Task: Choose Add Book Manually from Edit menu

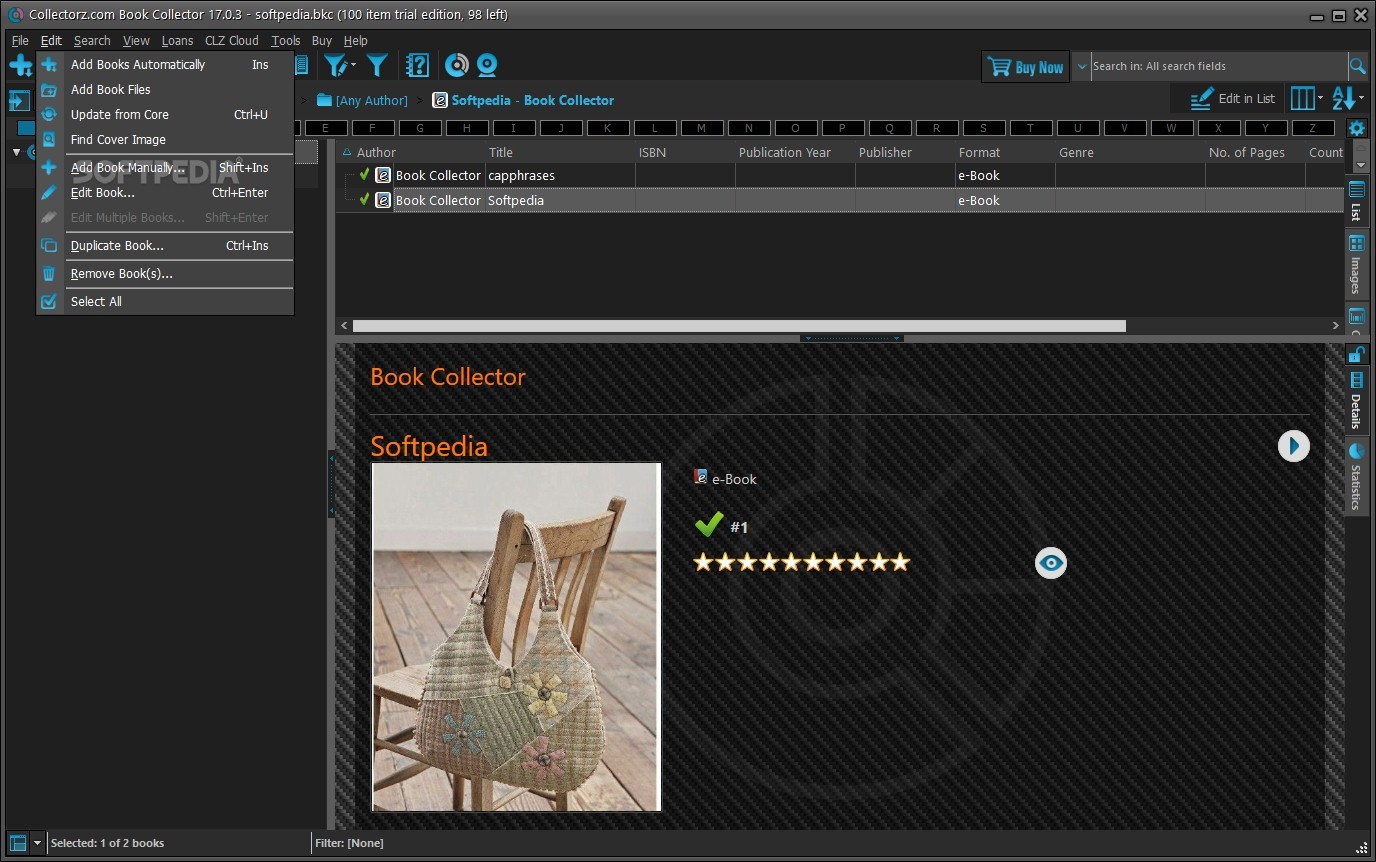Action: (165, 167)
